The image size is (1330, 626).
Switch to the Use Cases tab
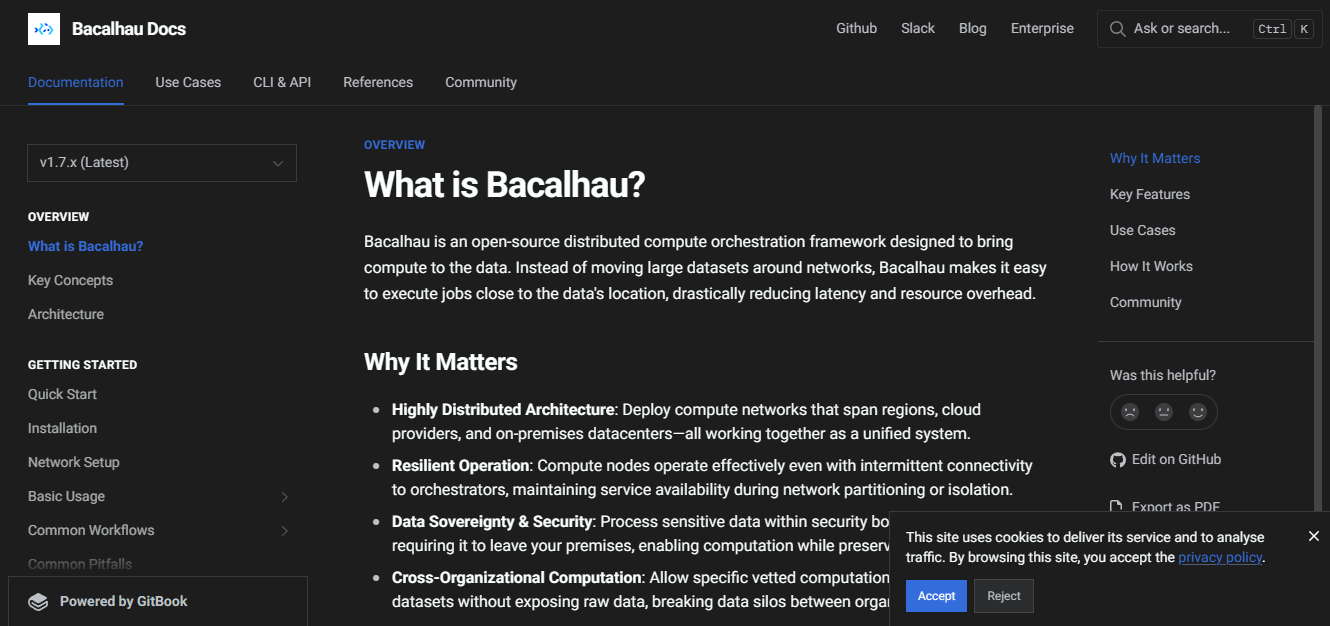[x=188, y=82]
